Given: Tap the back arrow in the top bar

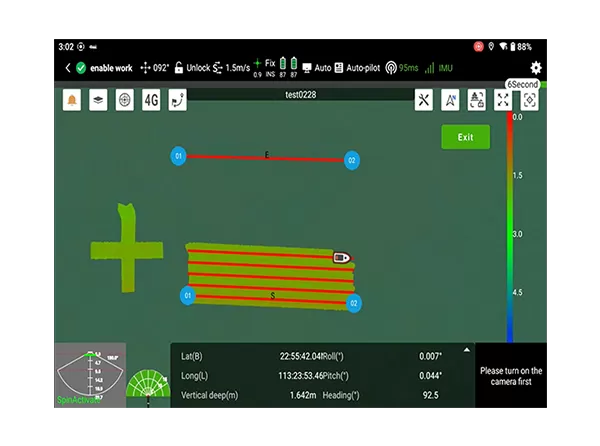Looking at the screenshot, I should click(68, 68).
